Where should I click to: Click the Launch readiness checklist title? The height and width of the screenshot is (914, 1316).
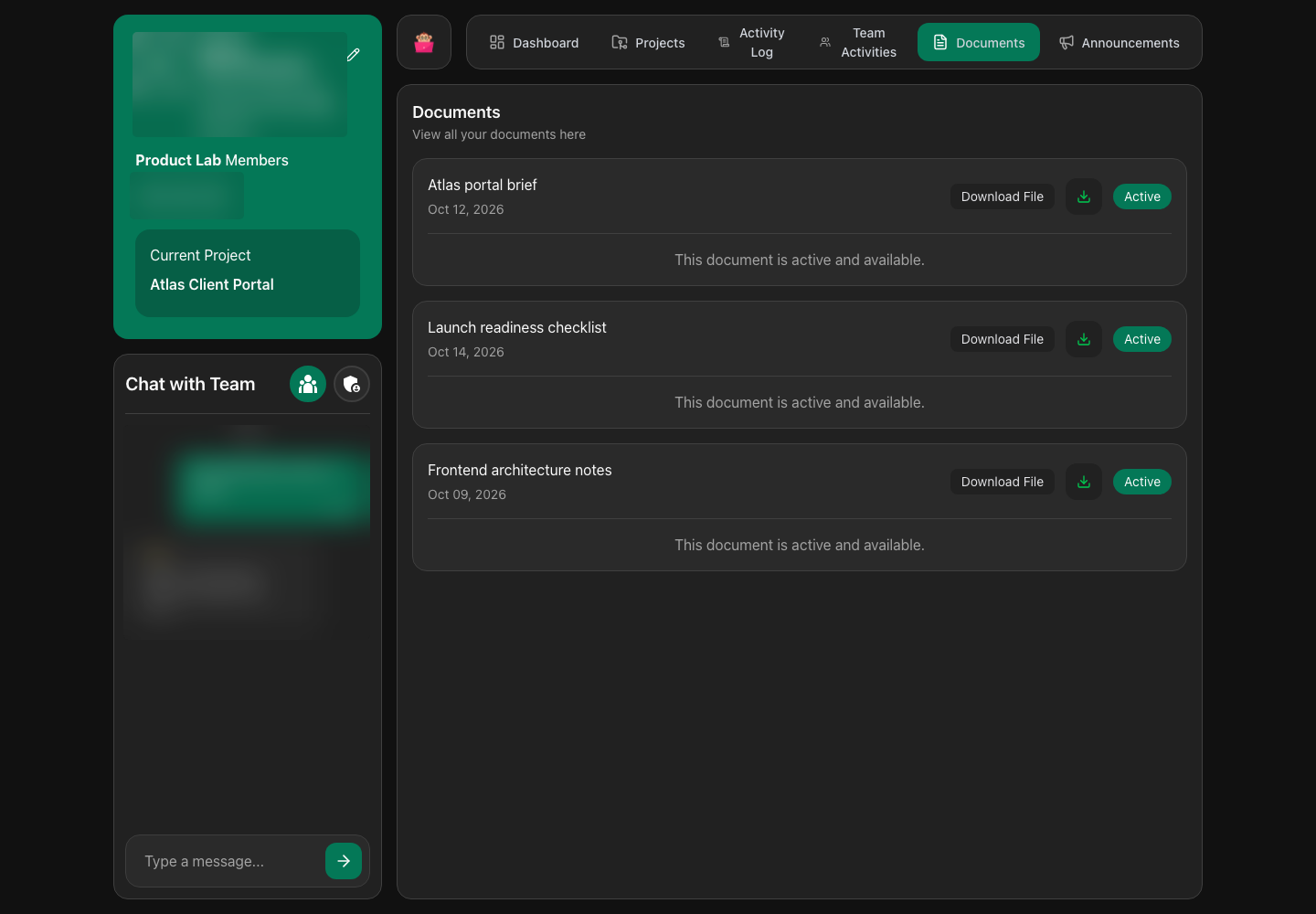[517, 327]
